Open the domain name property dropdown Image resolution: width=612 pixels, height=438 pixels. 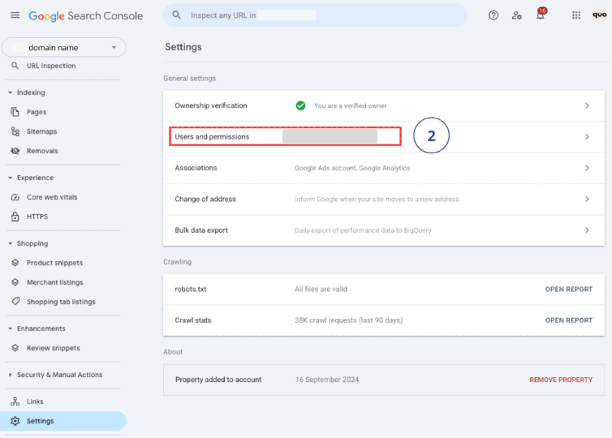click(x=64, y=47)
